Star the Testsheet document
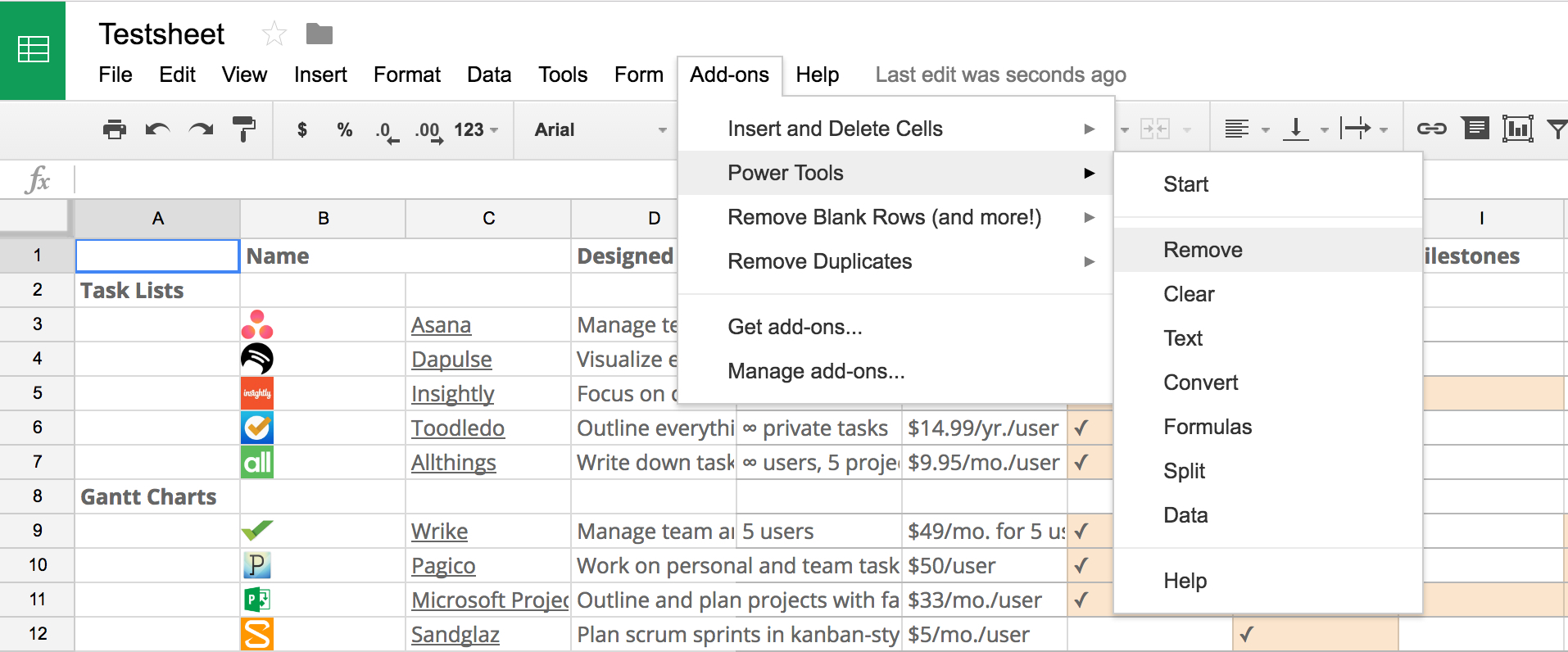The width and height of the screenshot is (1568, 652). tap(274, 34)
